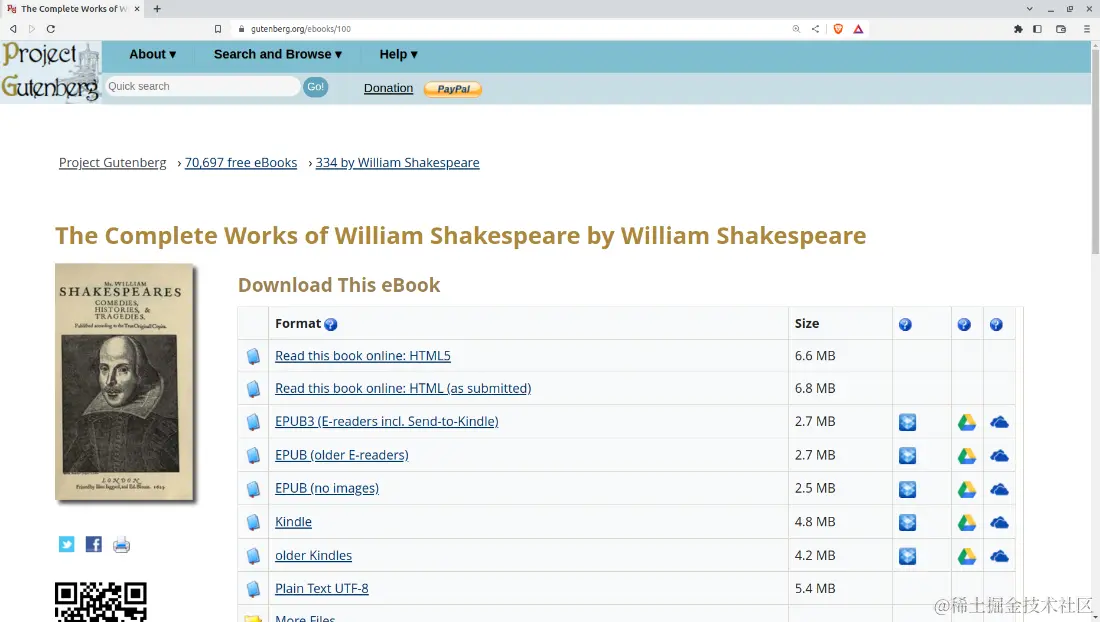The height and width of the screenshot is (622, 1100).
Task: Click the zoom magnifier icon in address bar
Action: pos(796,29)
